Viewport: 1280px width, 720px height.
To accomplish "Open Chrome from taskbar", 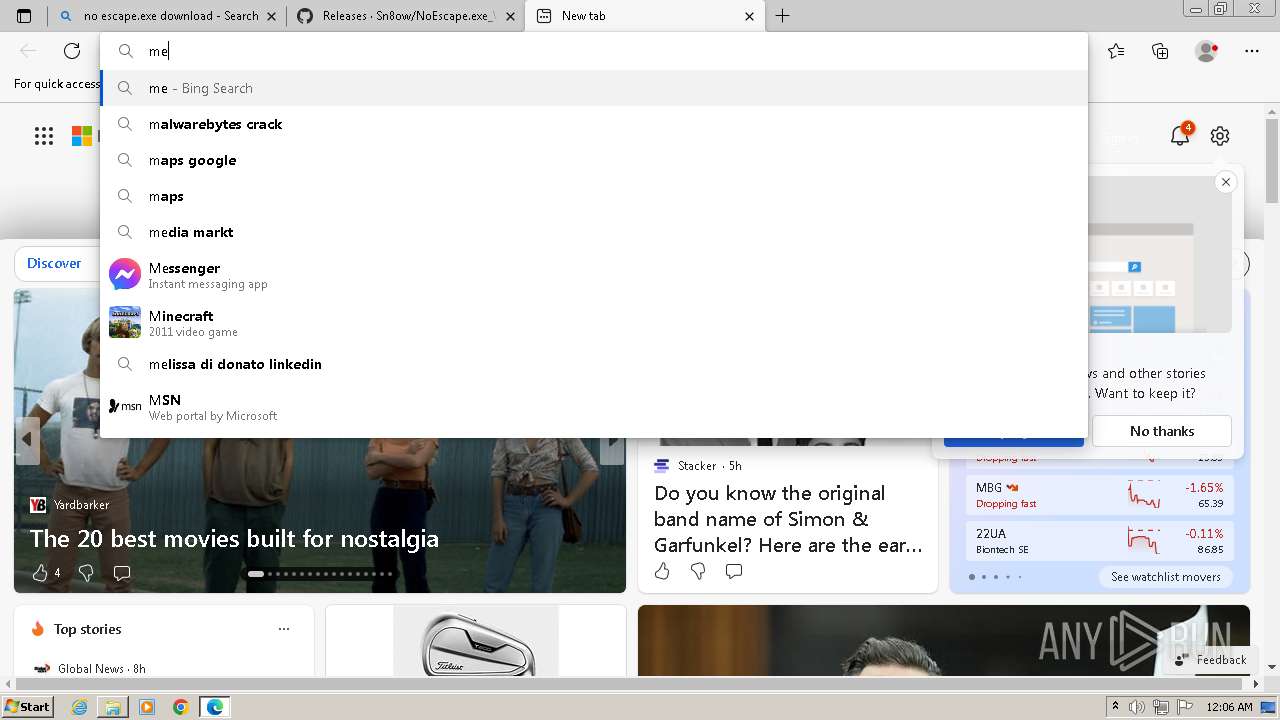I will coord(181,707).
